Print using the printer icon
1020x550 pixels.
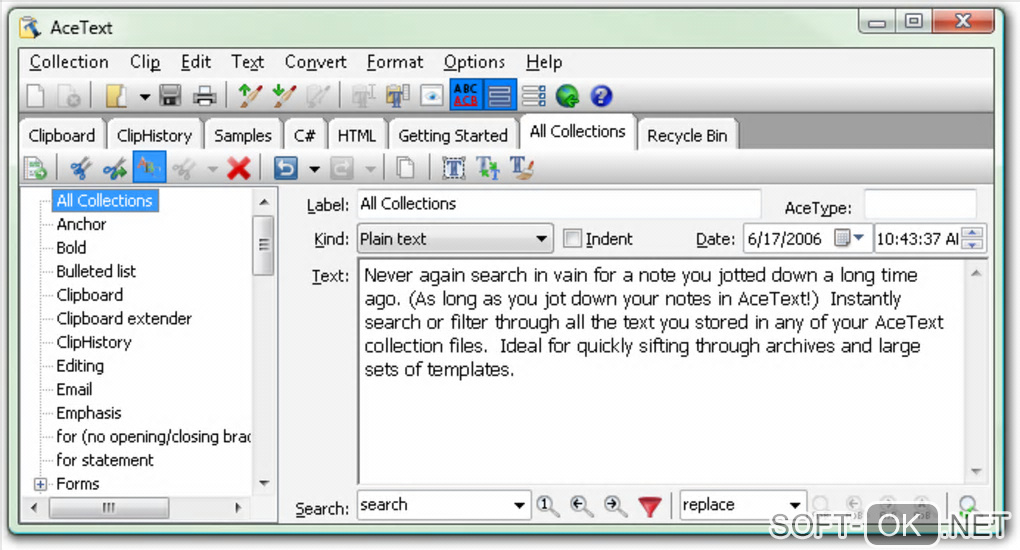pyautogui.click(x=204, y=96)
